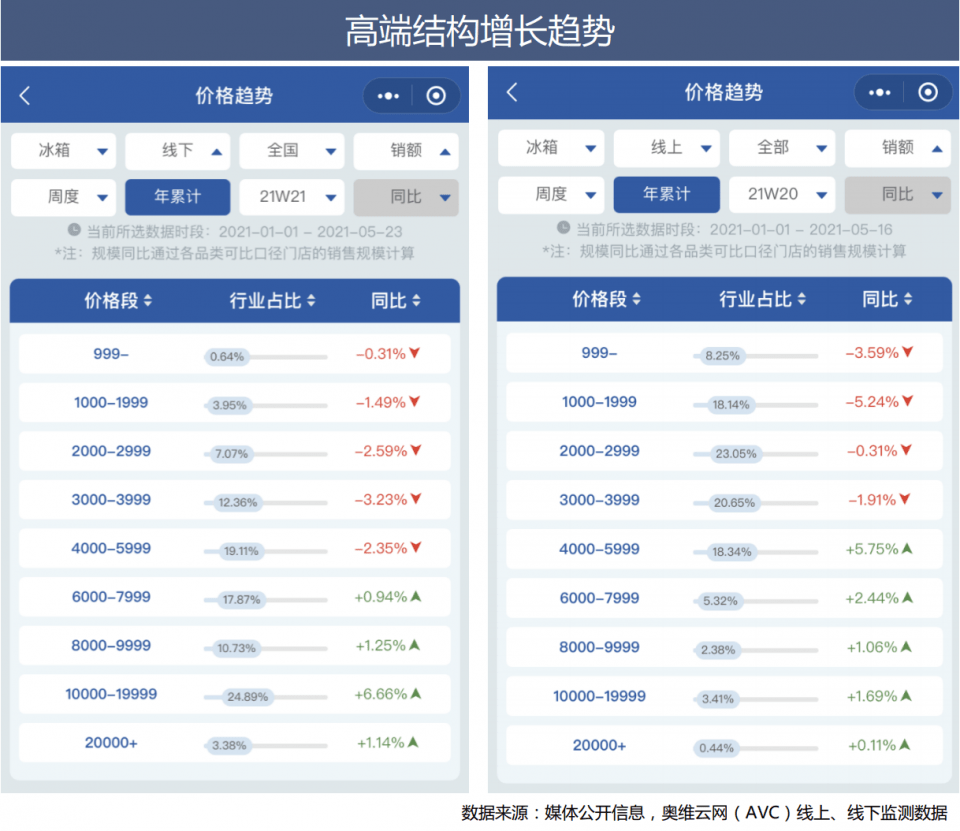The width and height of the screenshot is (960, 831).
Task: Tap the circle target icon in right panel
Action: click(928, 92)
